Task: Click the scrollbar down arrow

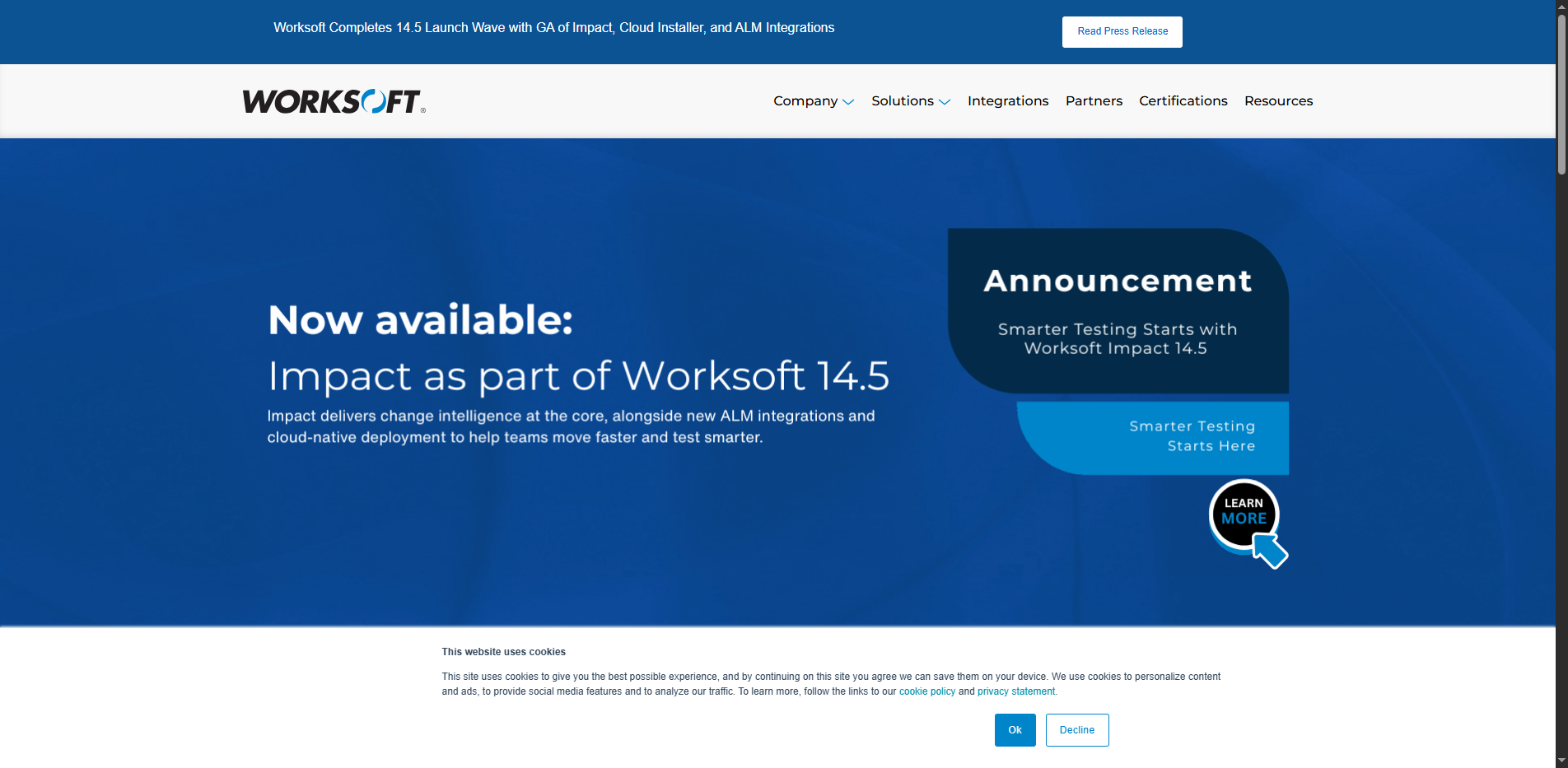Action: click(x=1561, y=761)
